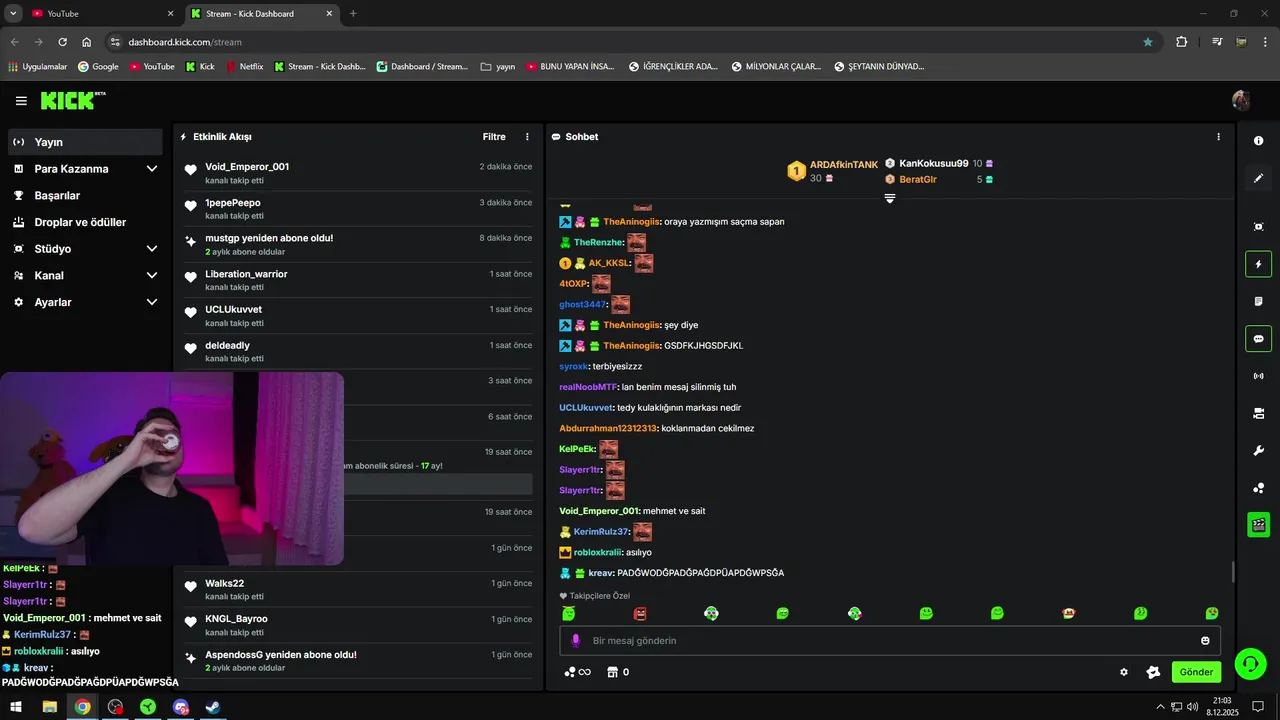Select the first green emote in row
Viewport: 1280px width, 720px height.
tap(569, 613)
